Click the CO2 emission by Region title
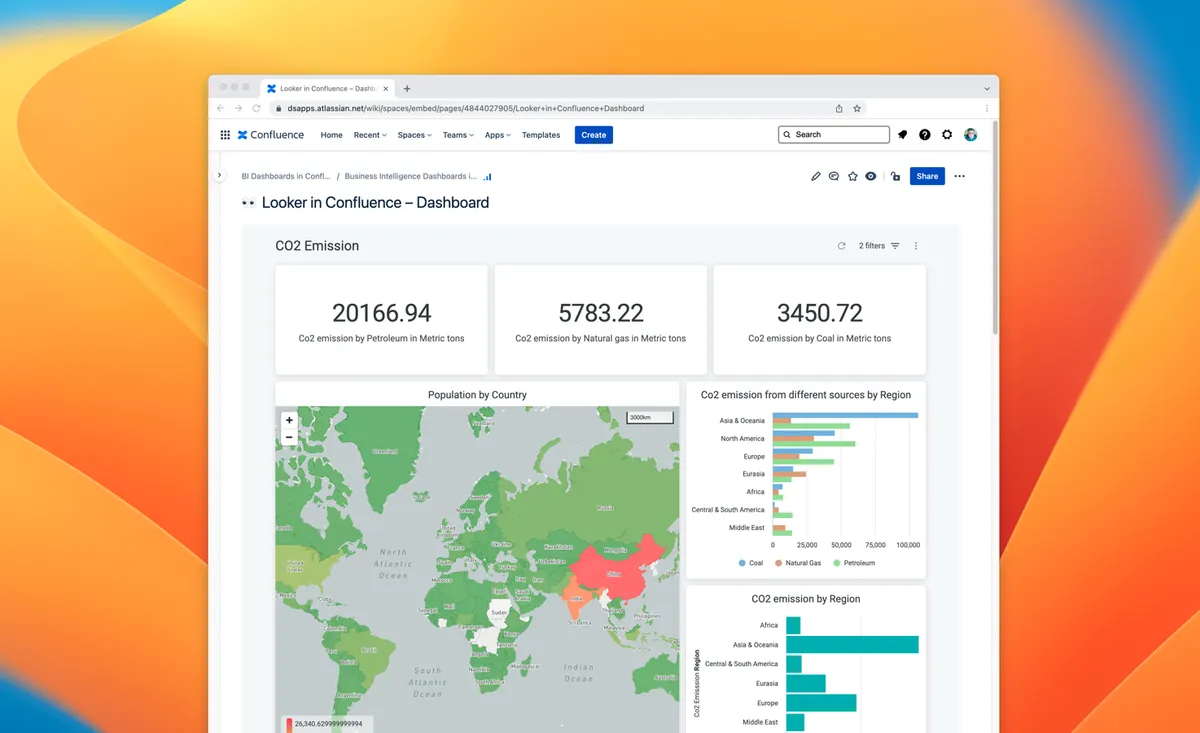The height and width of the screenshot is (733, 1200). 806,599
